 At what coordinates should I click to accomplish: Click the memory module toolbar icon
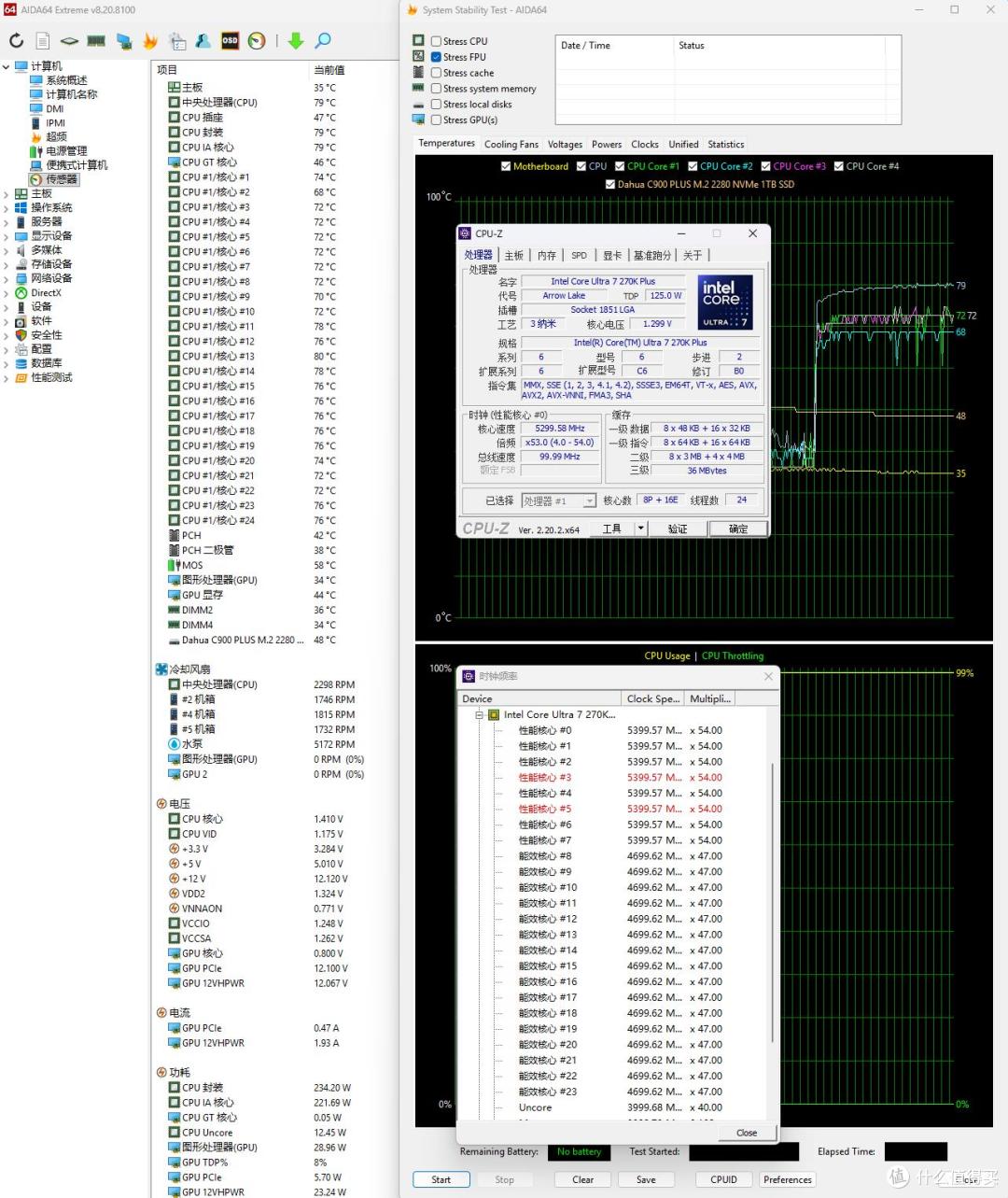(96, 41)
